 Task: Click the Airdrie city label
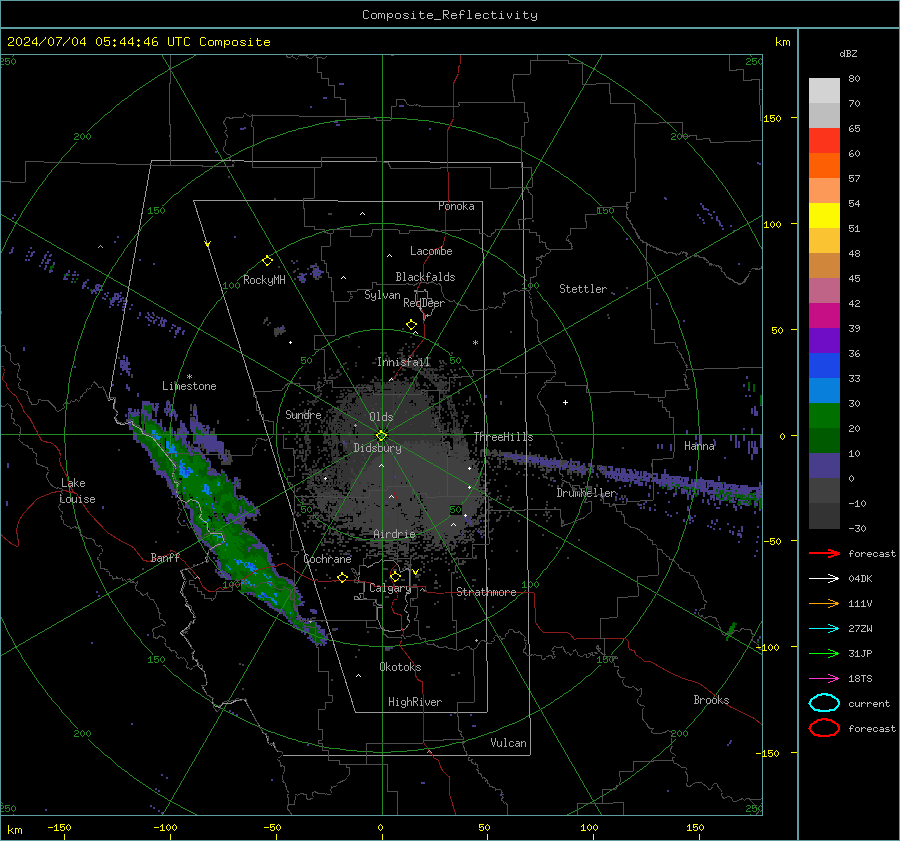(394, 534)
